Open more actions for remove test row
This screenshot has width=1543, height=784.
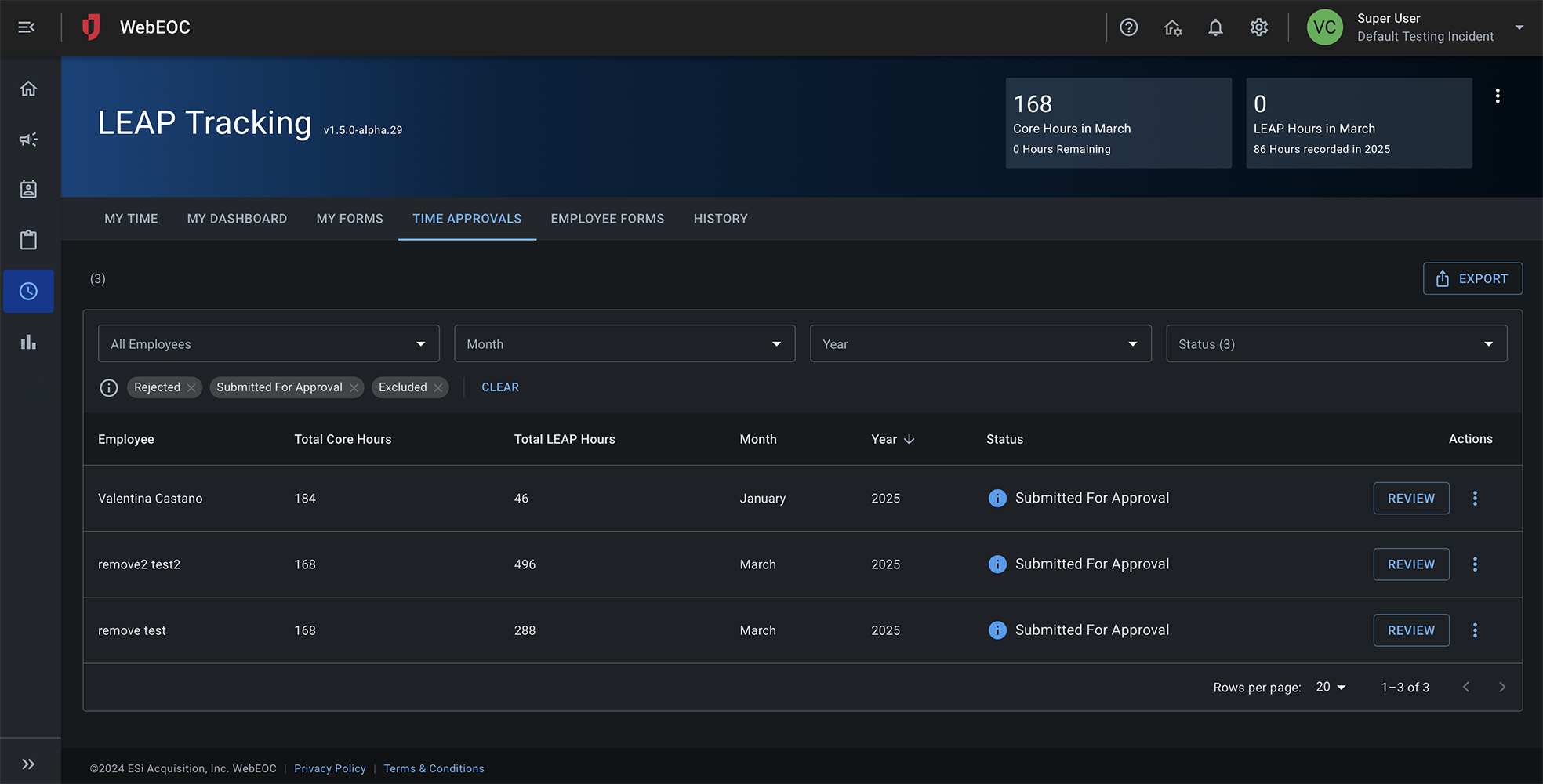tap(1475, 630)
